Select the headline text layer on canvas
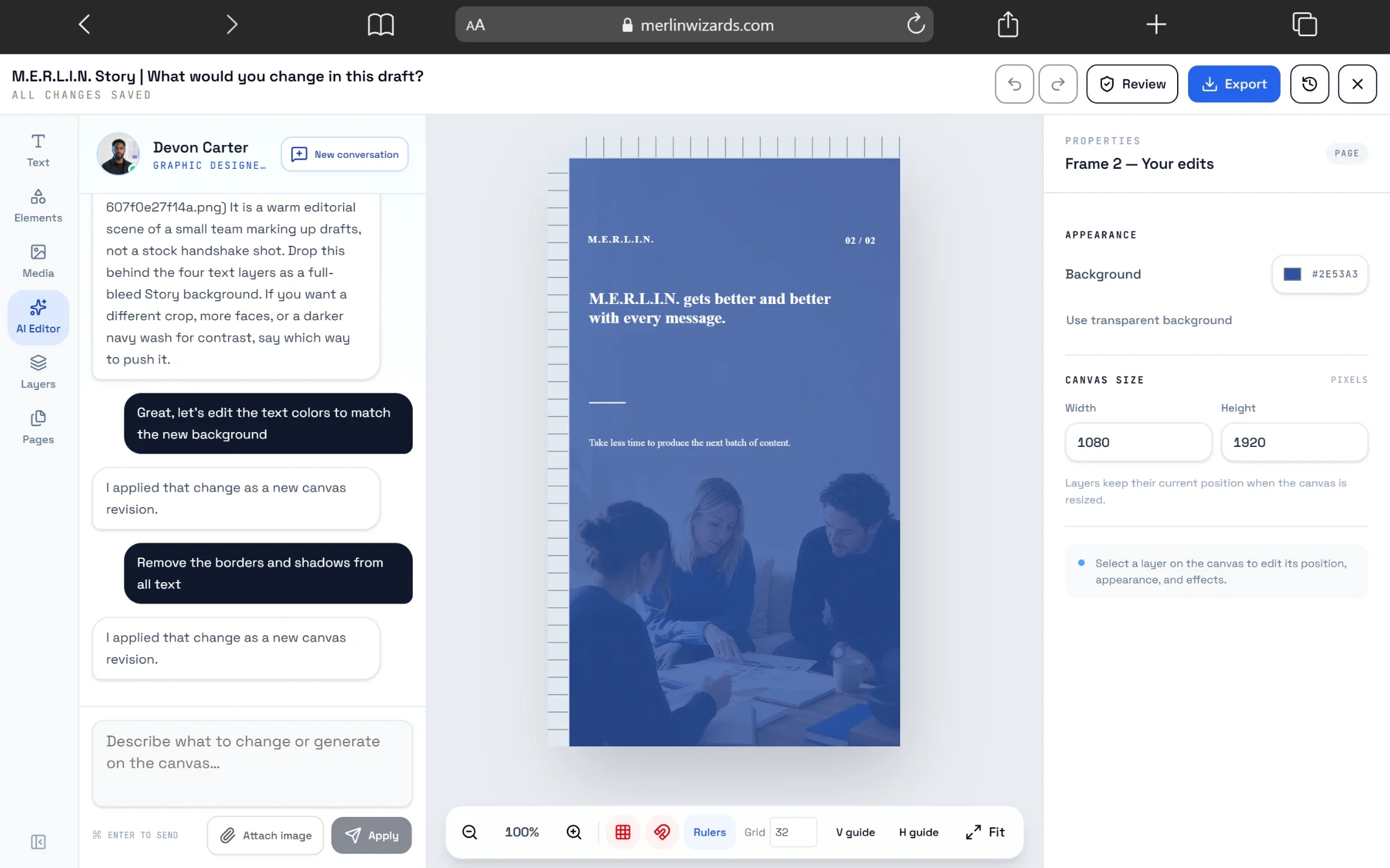Image resolution: width=1390 pixels, height=868 pixels. (x=709, y=308)
